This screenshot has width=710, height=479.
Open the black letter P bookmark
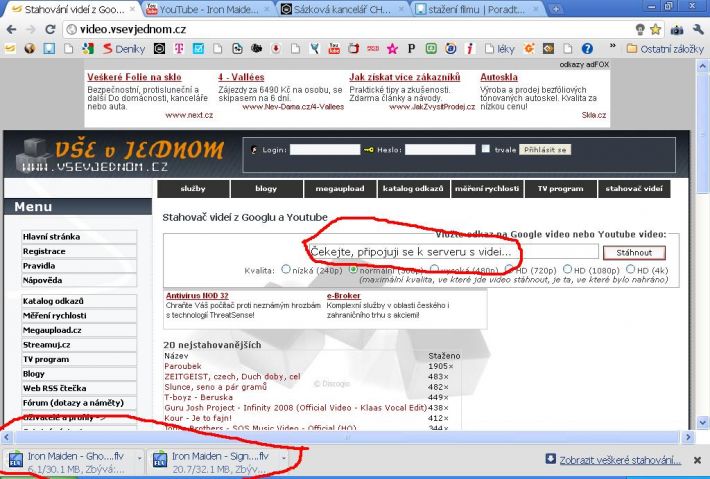[411, 48]
